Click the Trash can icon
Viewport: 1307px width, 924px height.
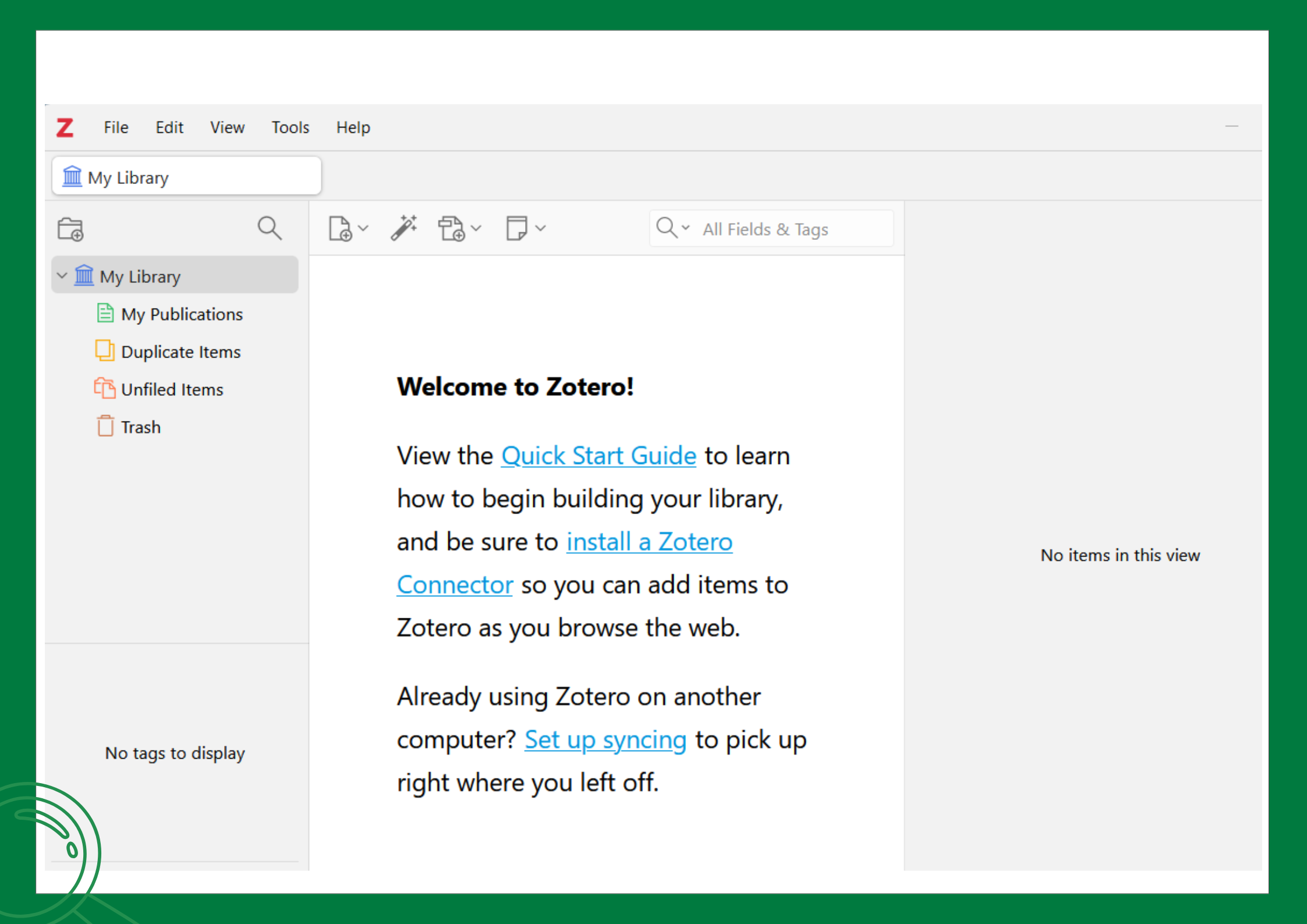105,426
